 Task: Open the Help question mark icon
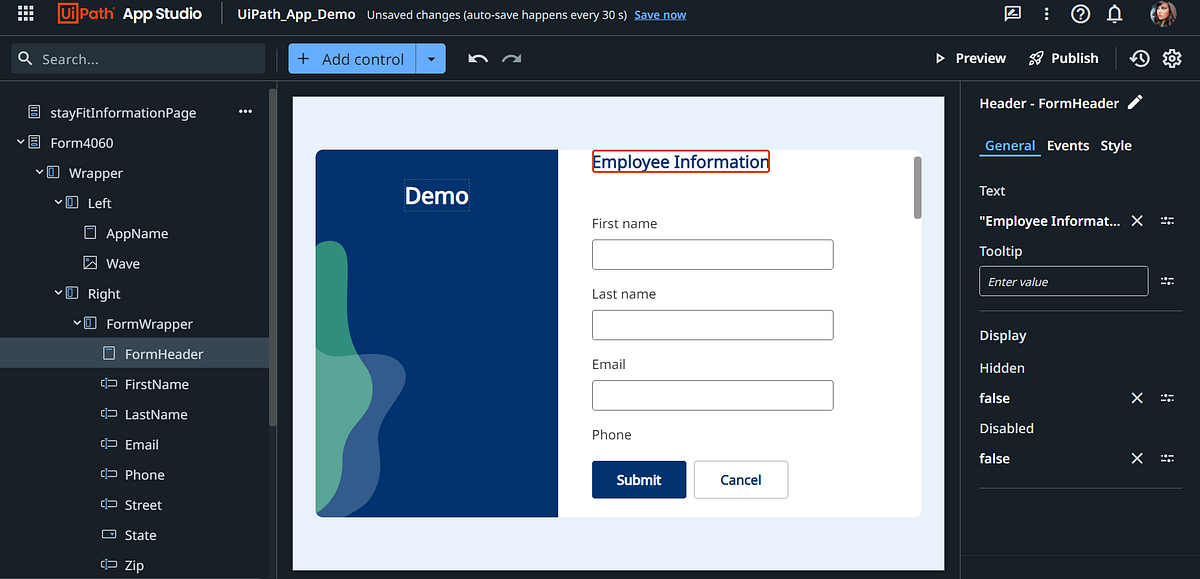tap(1080, 14)
